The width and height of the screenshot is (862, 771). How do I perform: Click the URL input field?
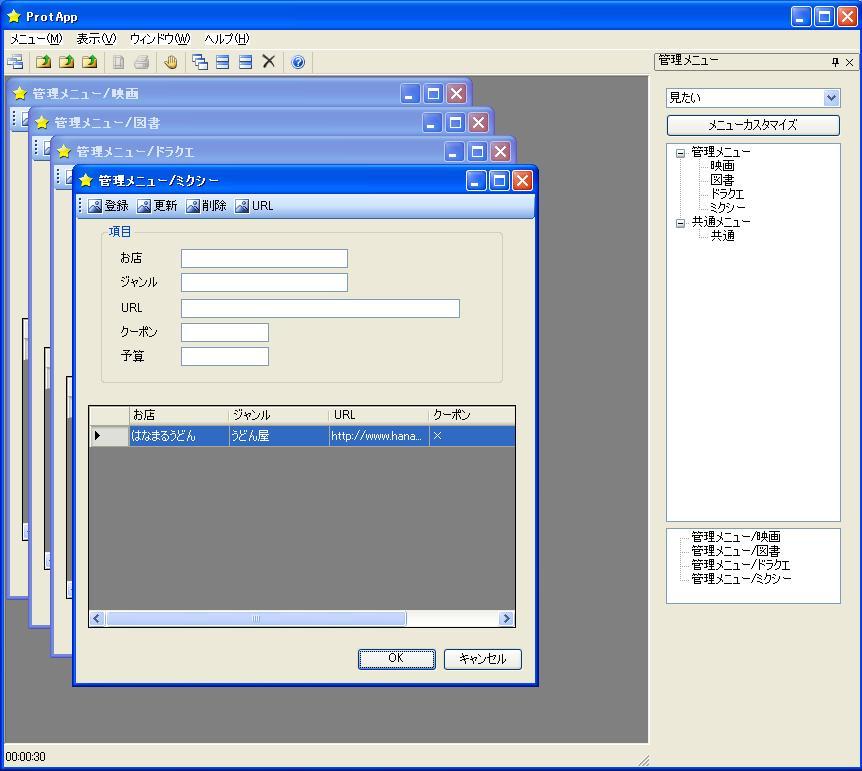point(321,309)
